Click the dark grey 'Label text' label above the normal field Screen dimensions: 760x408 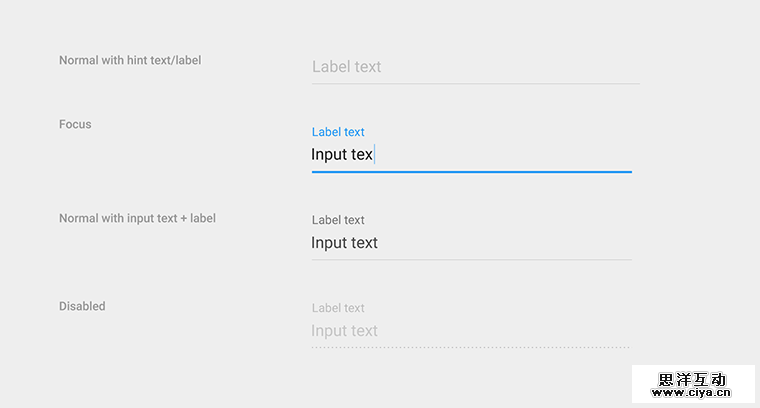[x=338, y=220]
